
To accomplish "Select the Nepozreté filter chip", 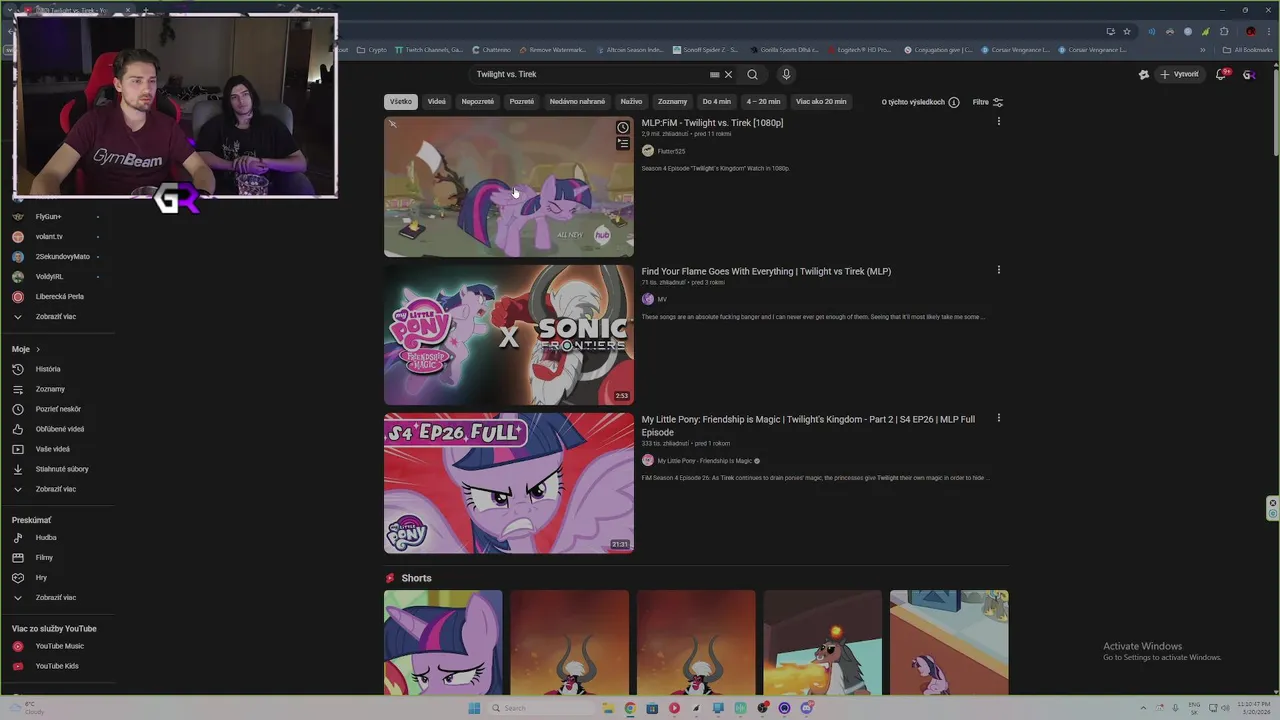I will click(477, 102).
